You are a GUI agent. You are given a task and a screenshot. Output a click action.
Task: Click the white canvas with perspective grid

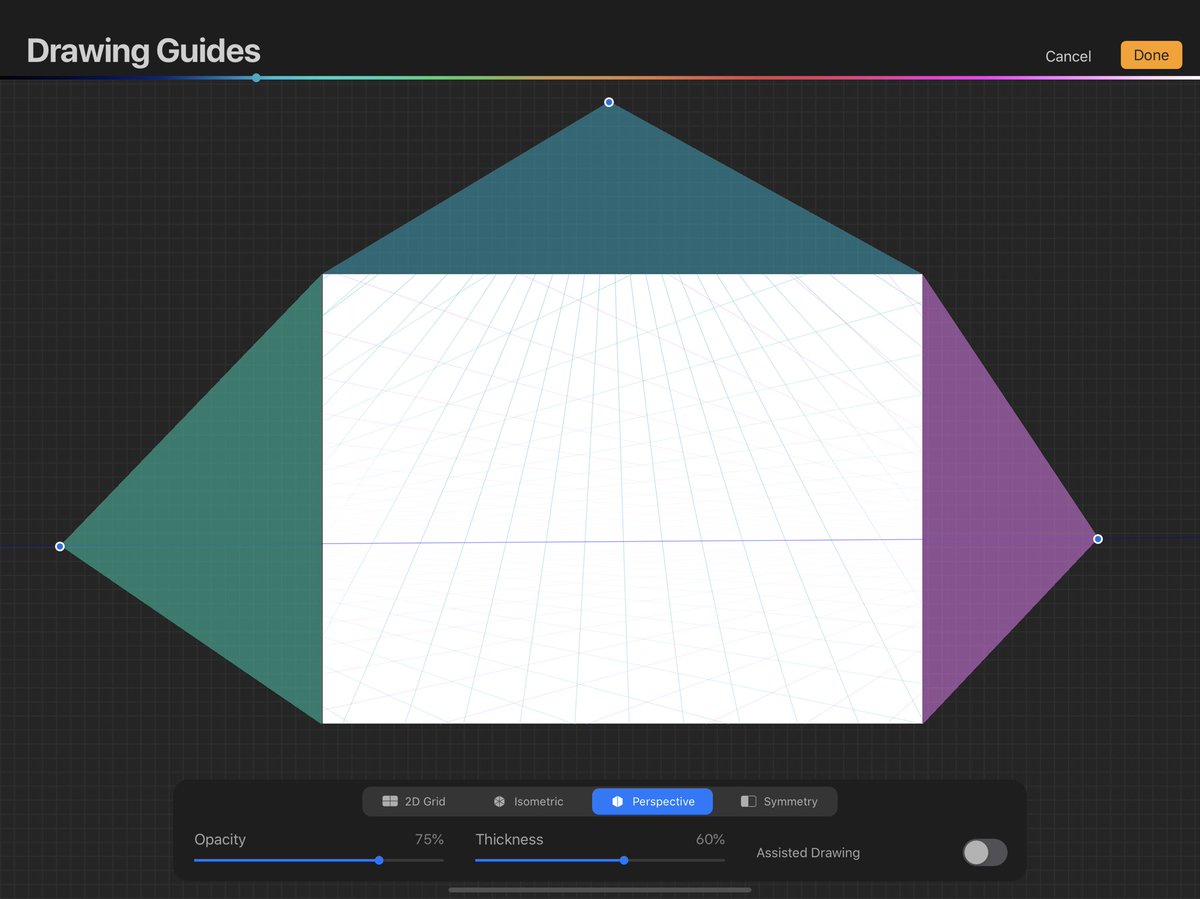pyautogui.click(x=622, y=498)
